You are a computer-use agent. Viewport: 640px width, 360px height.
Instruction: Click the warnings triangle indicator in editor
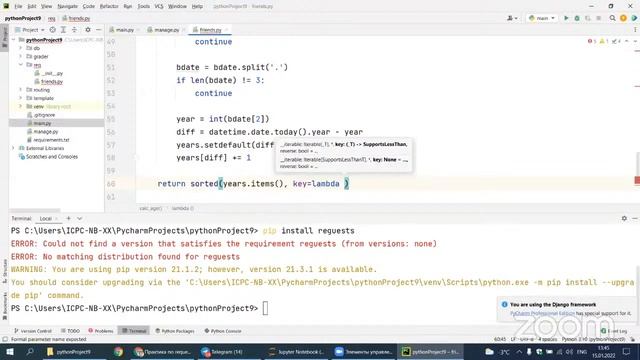[604, 41]
